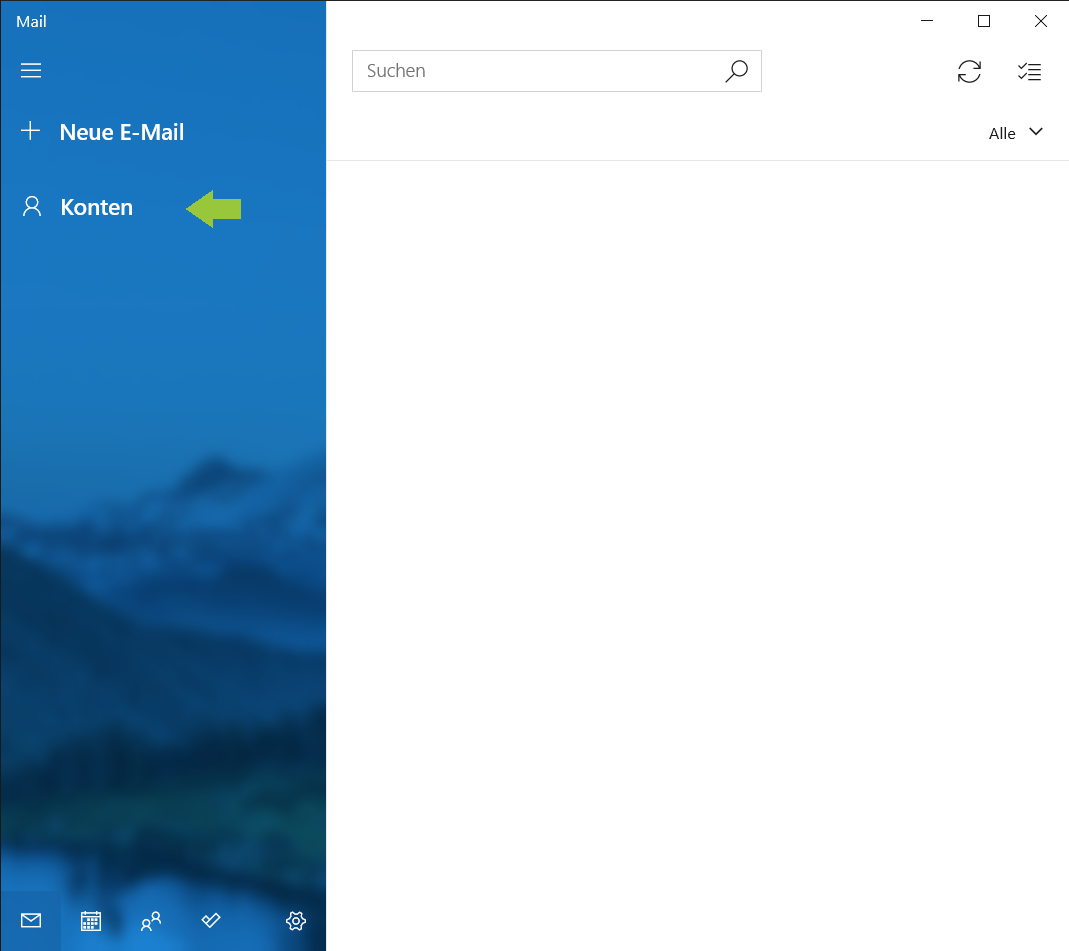Compose with the Neue E-Mail label
The image size is (1069, 951).
point(122,132)
